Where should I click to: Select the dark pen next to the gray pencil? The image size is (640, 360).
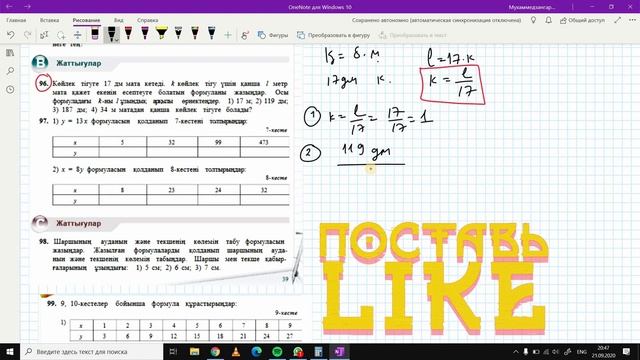pyautogui.click(x=195, y=33)
